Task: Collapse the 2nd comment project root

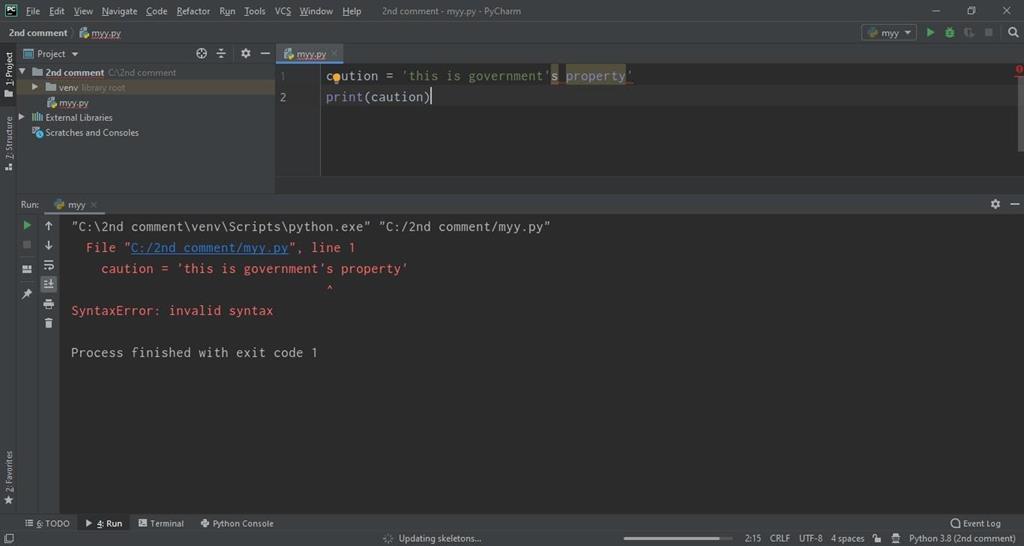Action: (x=23, y=72)
